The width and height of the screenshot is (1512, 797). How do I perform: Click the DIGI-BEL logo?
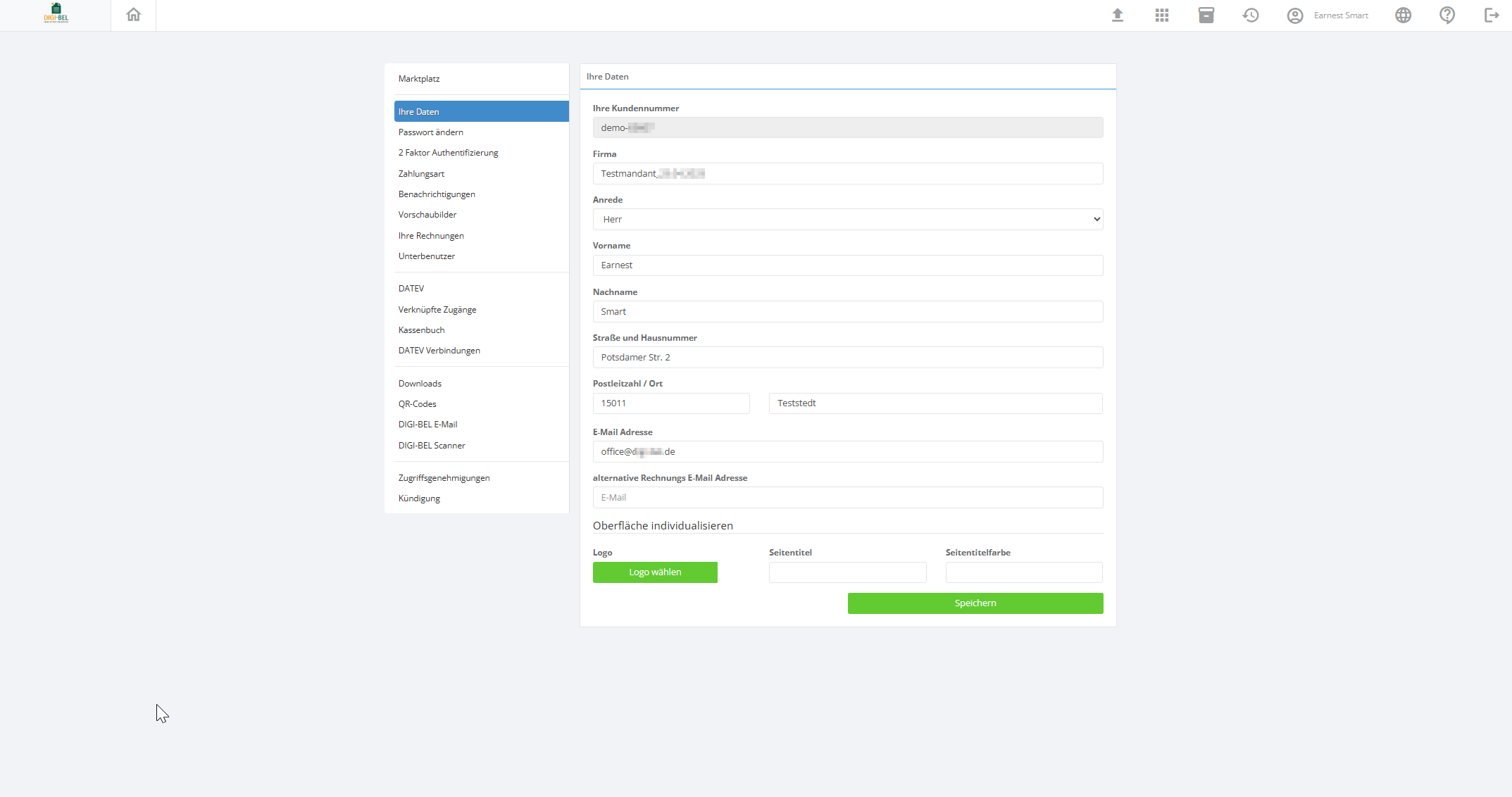[56, 13]
